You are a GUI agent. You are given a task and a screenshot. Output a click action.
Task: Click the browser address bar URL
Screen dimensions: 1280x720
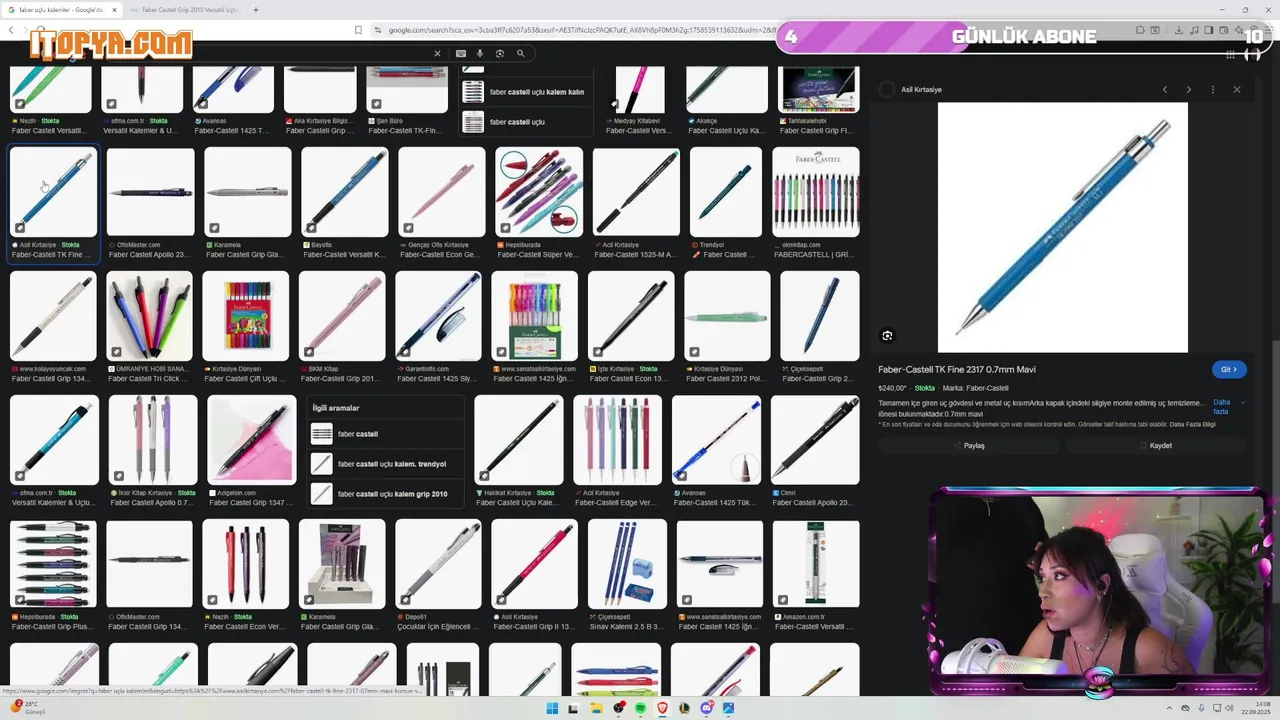click(580, 30)
